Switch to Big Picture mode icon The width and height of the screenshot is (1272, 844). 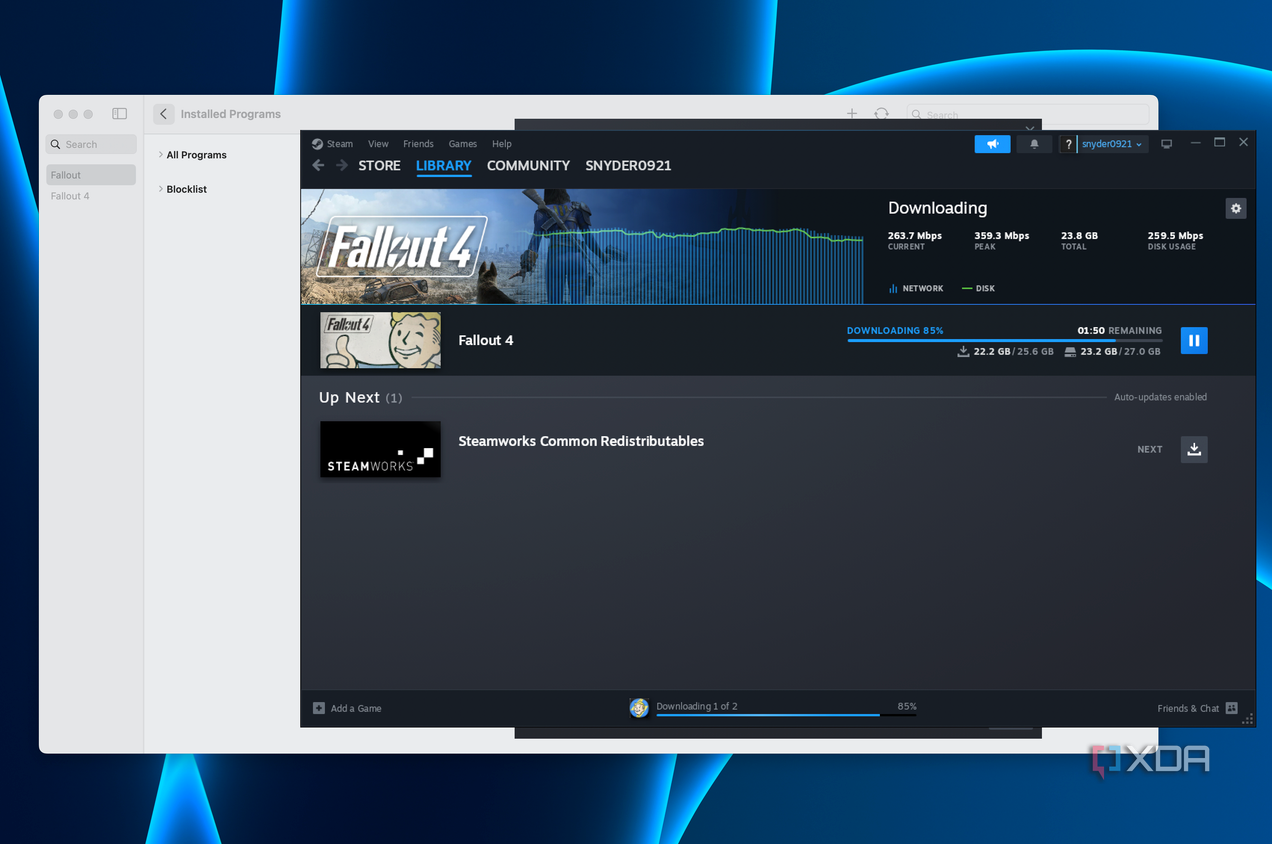[1166, 144]
